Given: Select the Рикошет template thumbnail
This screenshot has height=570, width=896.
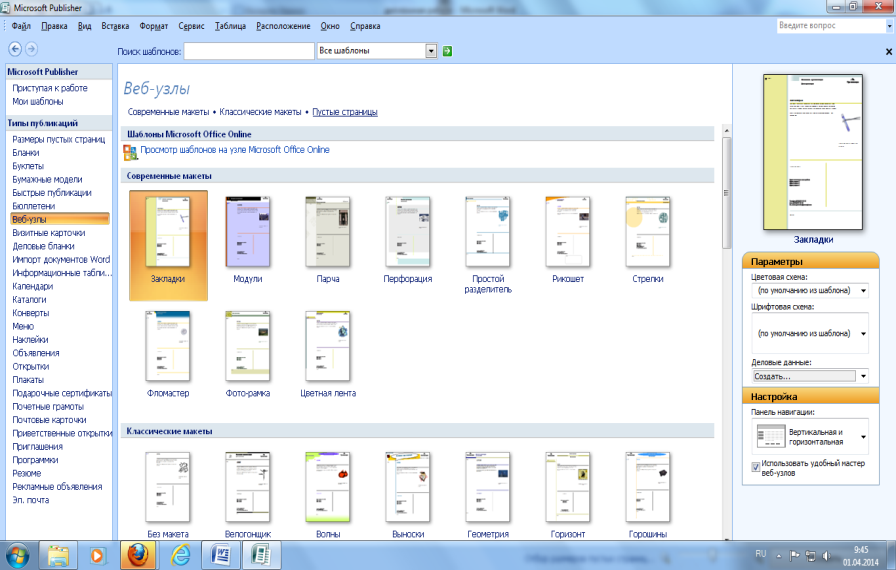Looking at the screenshot, I should 568,232.
